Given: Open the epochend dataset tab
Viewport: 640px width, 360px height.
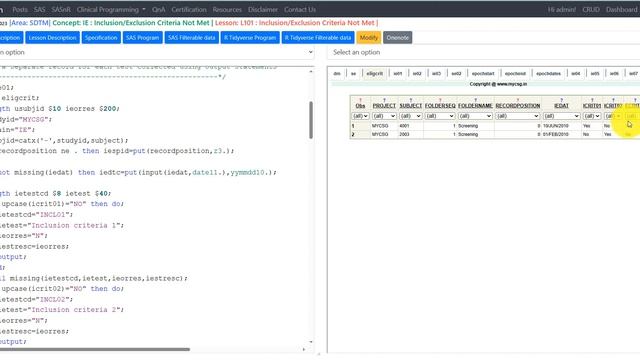Looking at the screenshot, I should (x=515, y=73).
